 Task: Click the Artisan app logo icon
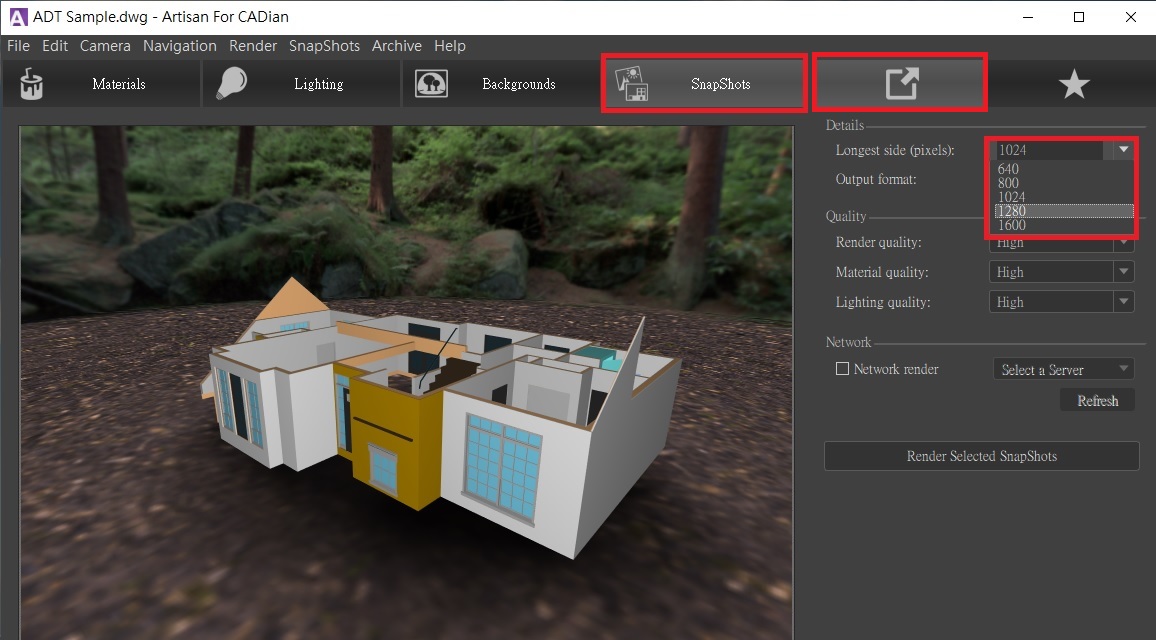click(x=16, y=17)
